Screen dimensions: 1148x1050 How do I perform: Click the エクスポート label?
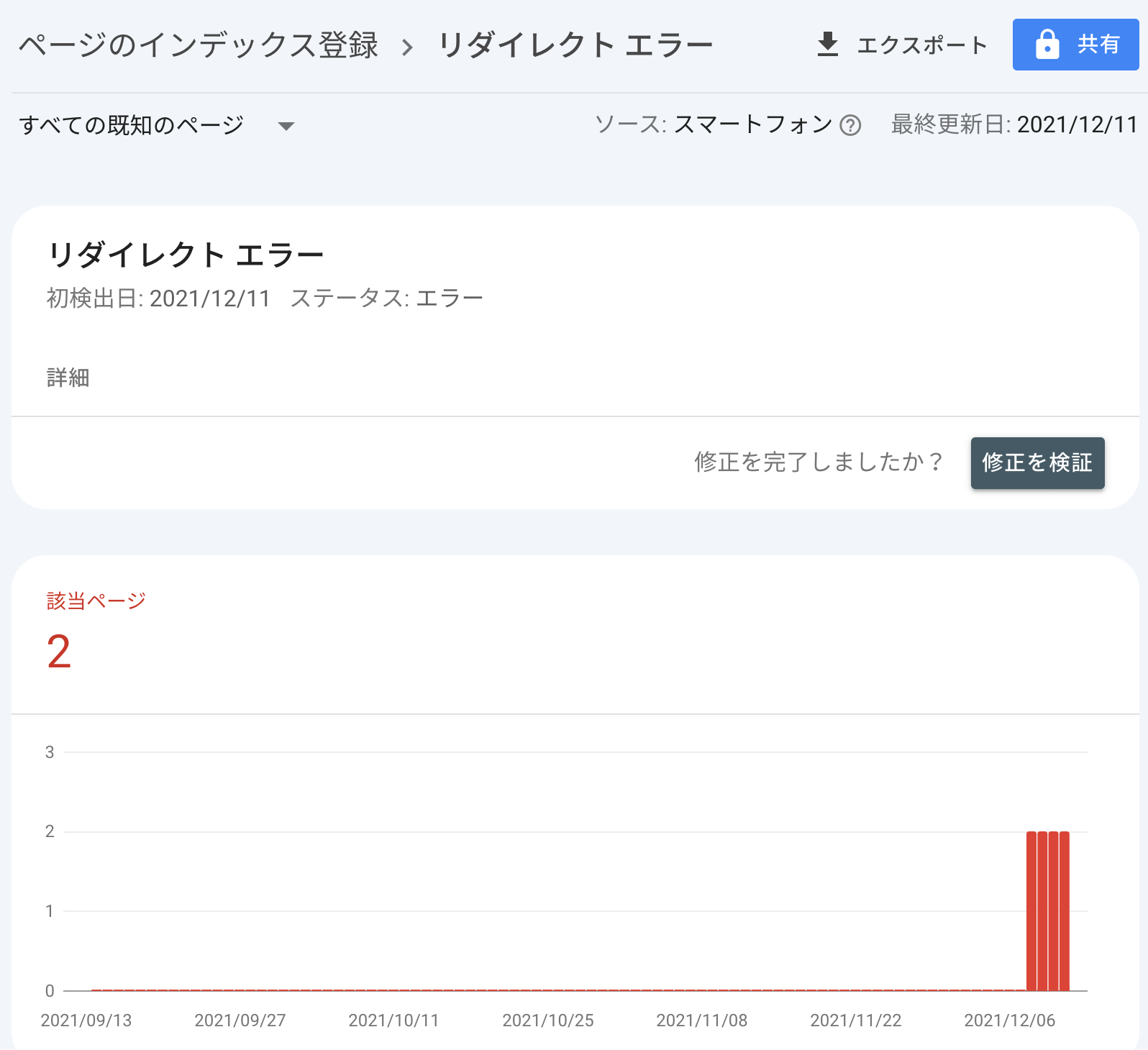coord(922,45)
